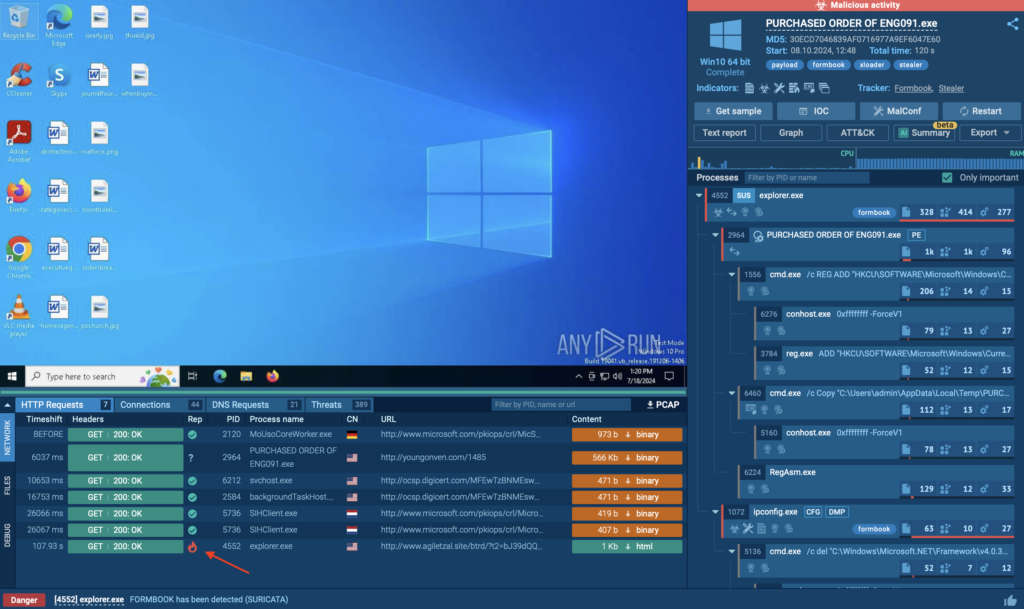Click the 566 Kb binary content badge
1024x609 pixels.
627,458
